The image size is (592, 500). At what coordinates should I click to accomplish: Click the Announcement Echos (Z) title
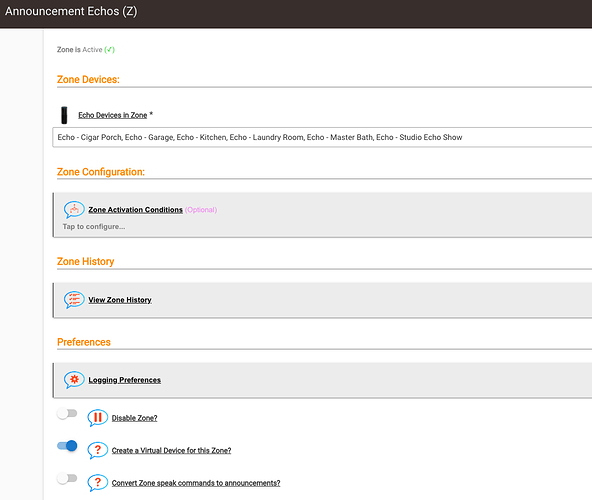[x=71, y=11]
